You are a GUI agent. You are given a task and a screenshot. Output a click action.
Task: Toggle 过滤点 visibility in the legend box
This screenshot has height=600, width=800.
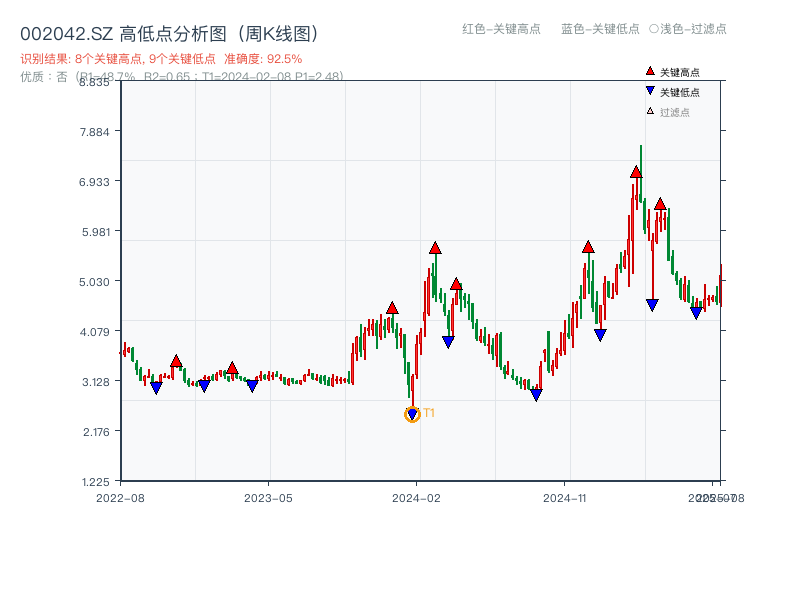pos(665,112)
